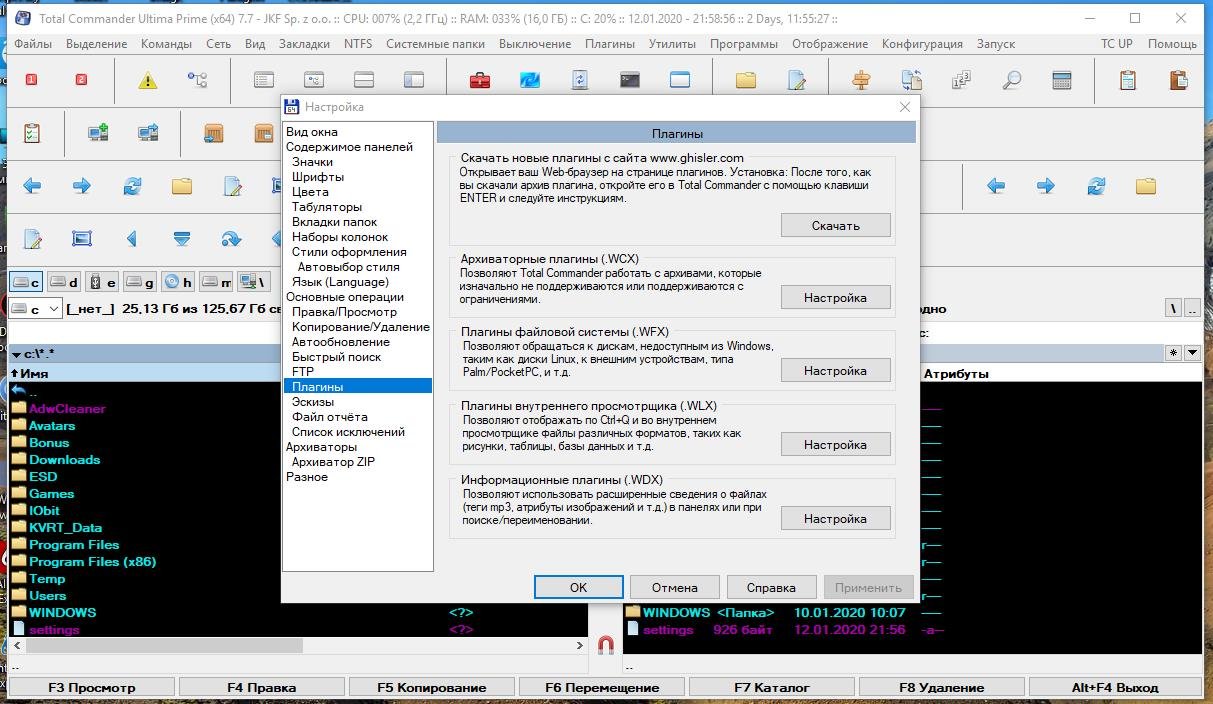Open the calculator icon in top toolbar

click(x=1062, y=80)
